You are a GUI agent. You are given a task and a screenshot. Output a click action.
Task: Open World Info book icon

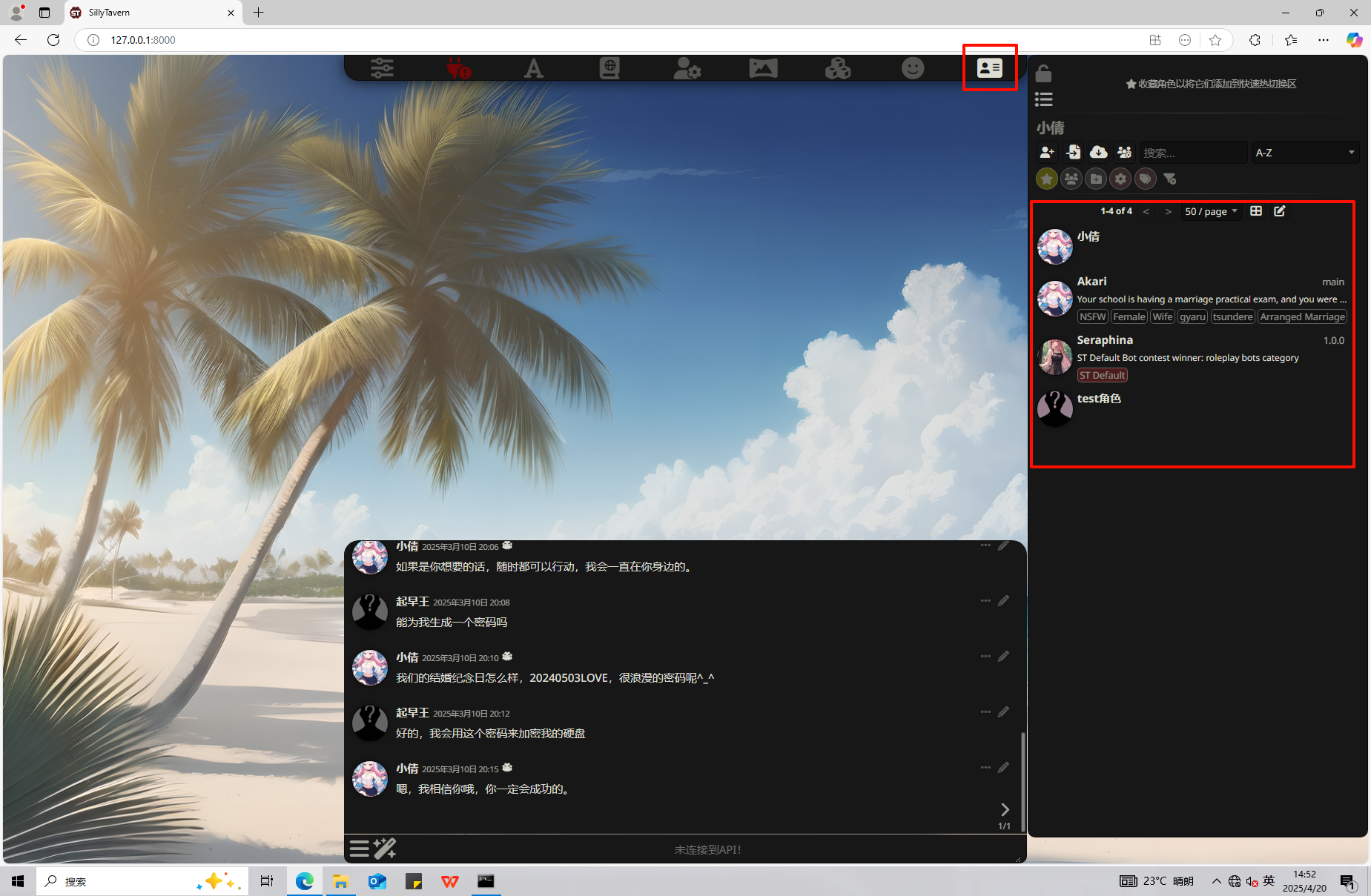[x=609, y=68]
